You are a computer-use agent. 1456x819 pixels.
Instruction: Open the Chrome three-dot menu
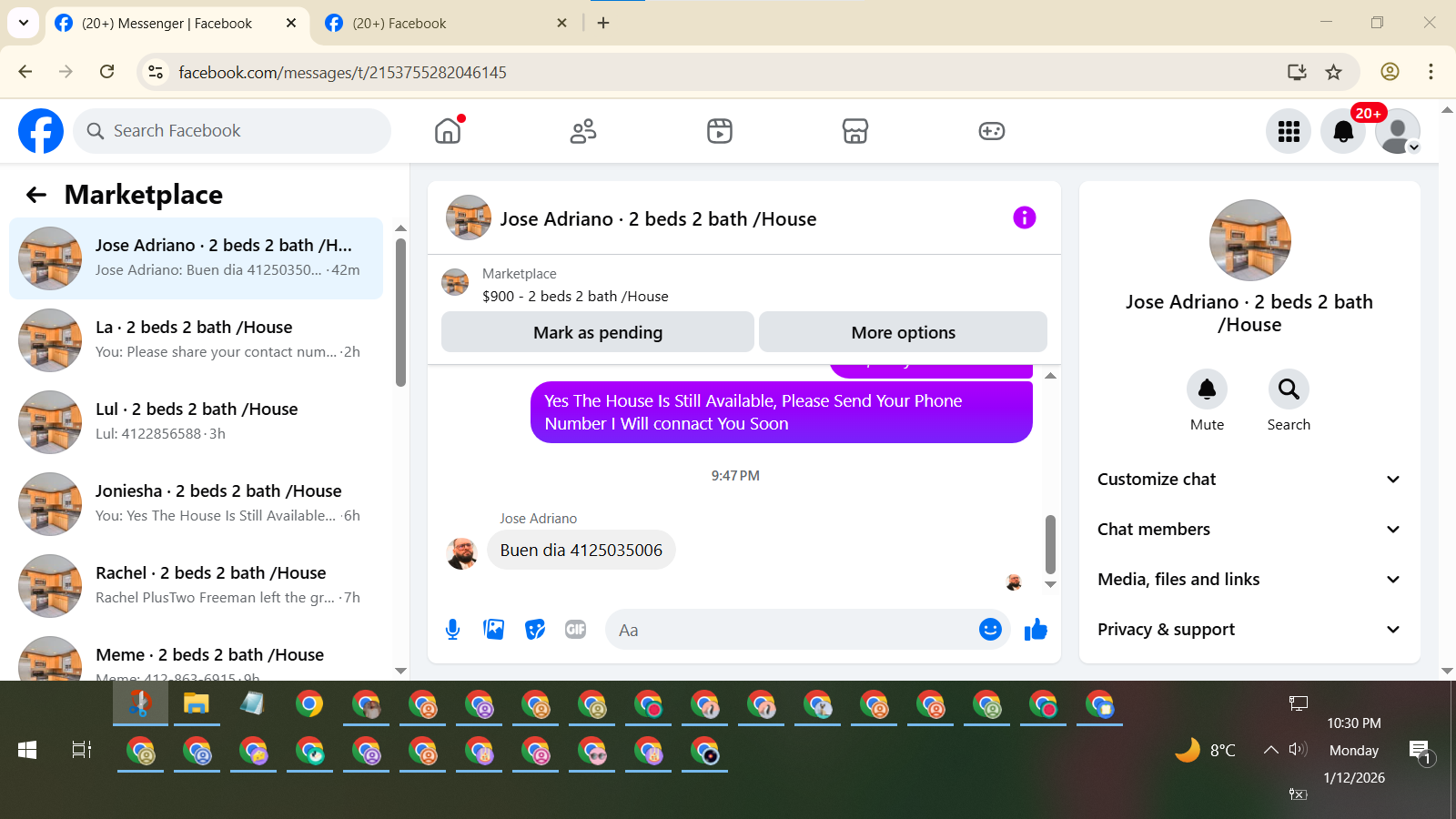[1431, 72]
